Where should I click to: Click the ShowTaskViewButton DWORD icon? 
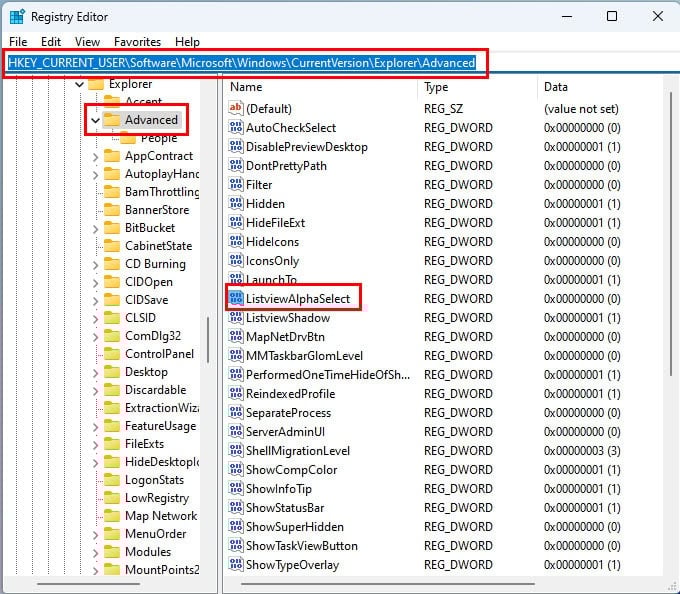point(236,545)
